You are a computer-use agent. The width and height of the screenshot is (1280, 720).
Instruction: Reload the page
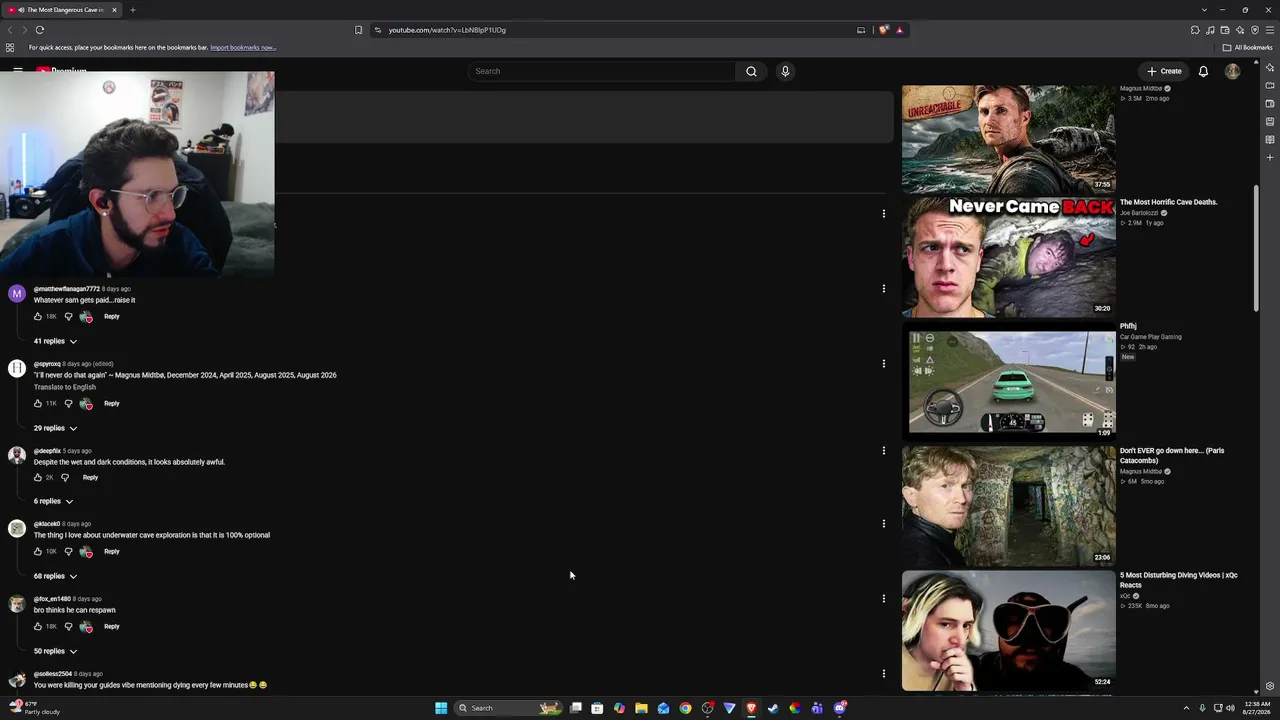[40, 30]
